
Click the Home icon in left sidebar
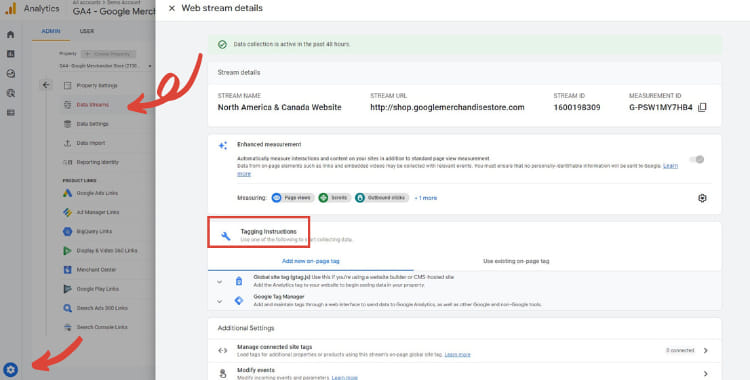tap(11, 34)
